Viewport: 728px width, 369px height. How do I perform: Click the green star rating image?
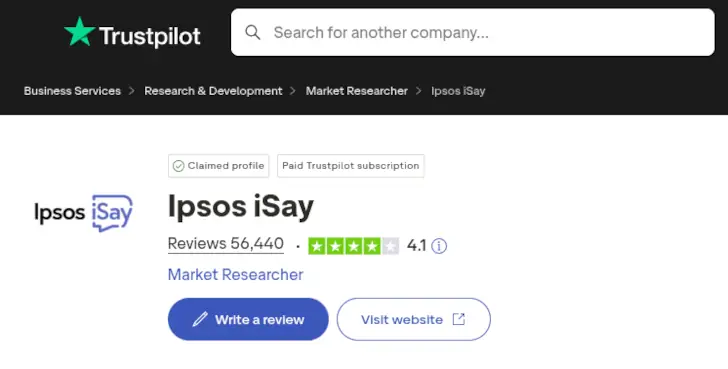353,246
